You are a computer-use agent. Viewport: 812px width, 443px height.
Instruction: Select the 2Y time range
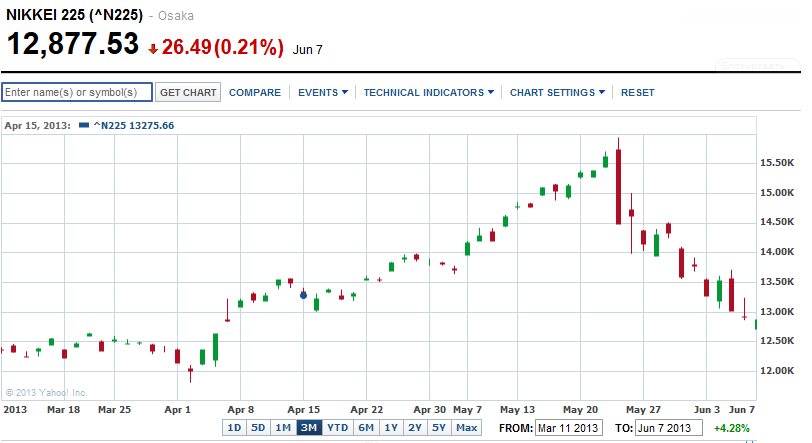tap(415, 427)
